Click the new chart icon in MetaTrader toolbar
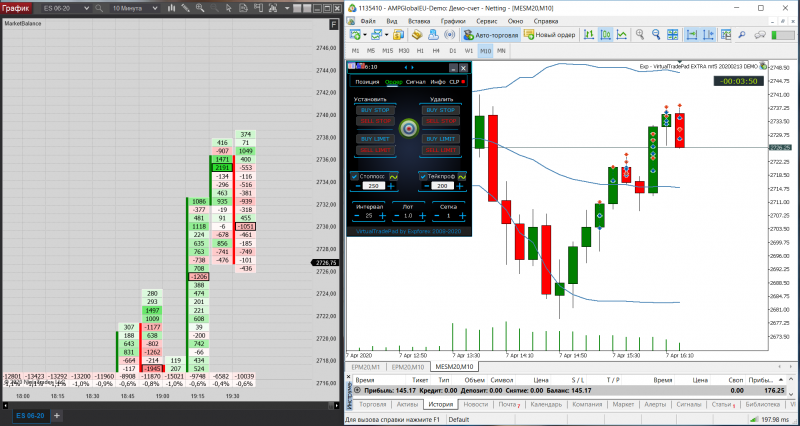800x426 pixels. [x=355, y=35]
